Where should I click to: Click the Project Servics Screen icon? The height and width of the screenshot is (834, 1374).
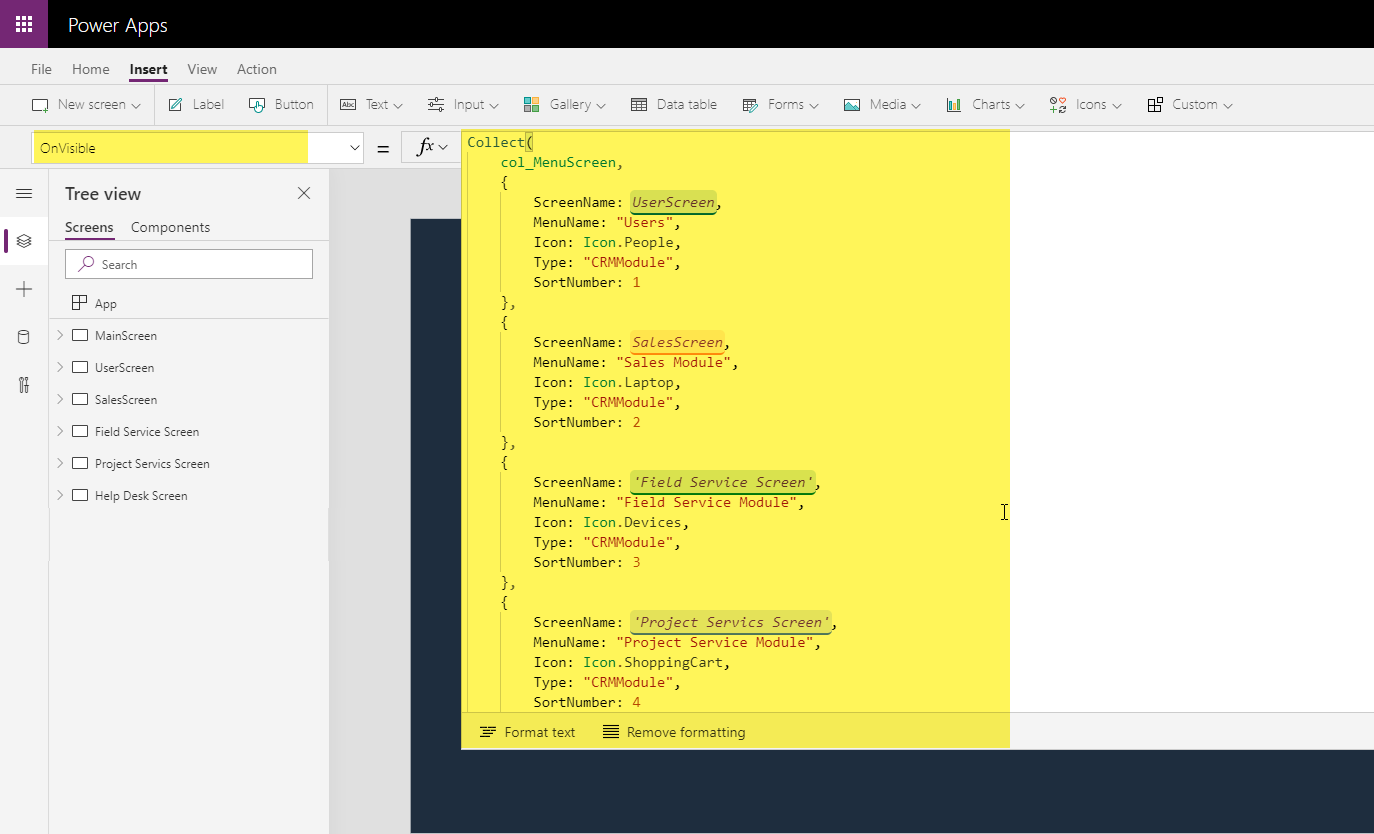pos(81,464)
